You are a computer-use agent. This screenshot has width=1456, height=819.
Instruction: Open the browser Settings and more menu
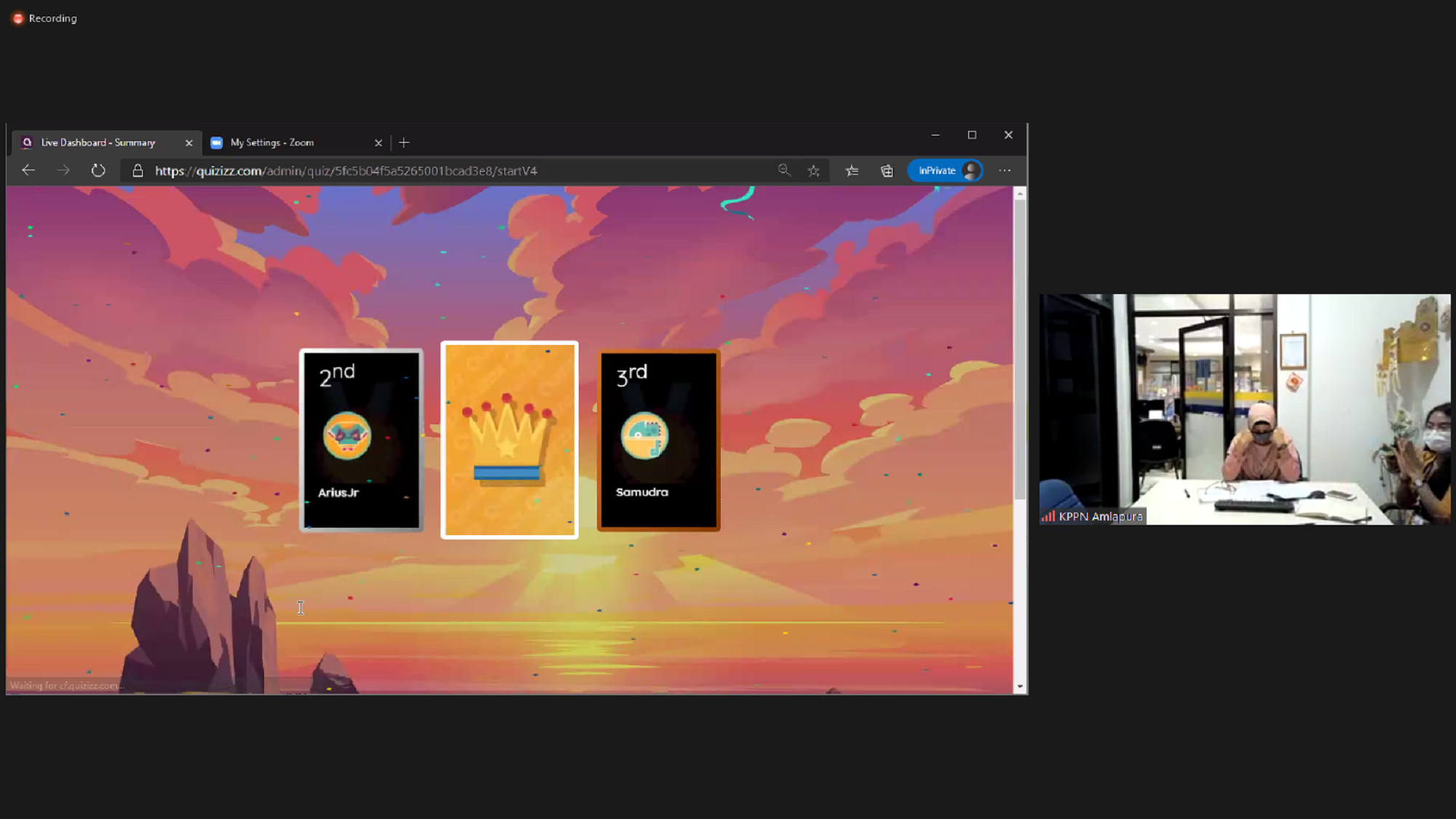point(1005,170)
